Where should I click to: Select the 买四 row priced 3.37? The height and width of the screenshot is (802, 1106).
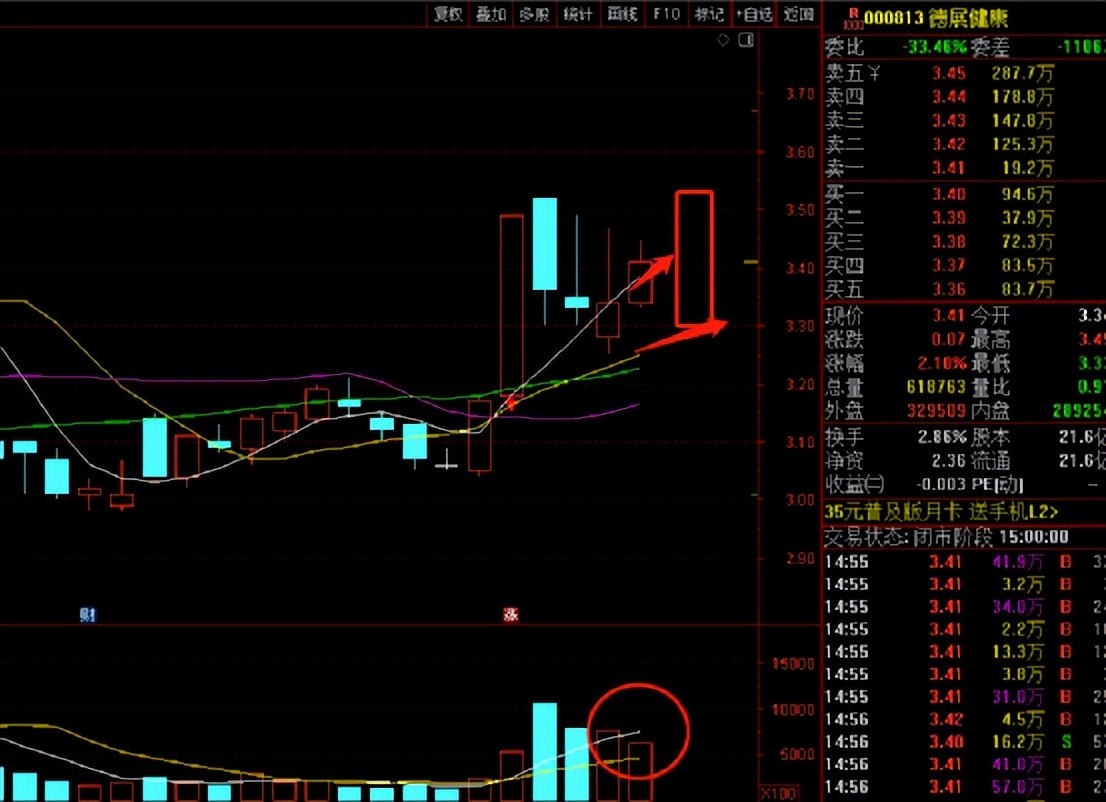click(x=964, y=266)
